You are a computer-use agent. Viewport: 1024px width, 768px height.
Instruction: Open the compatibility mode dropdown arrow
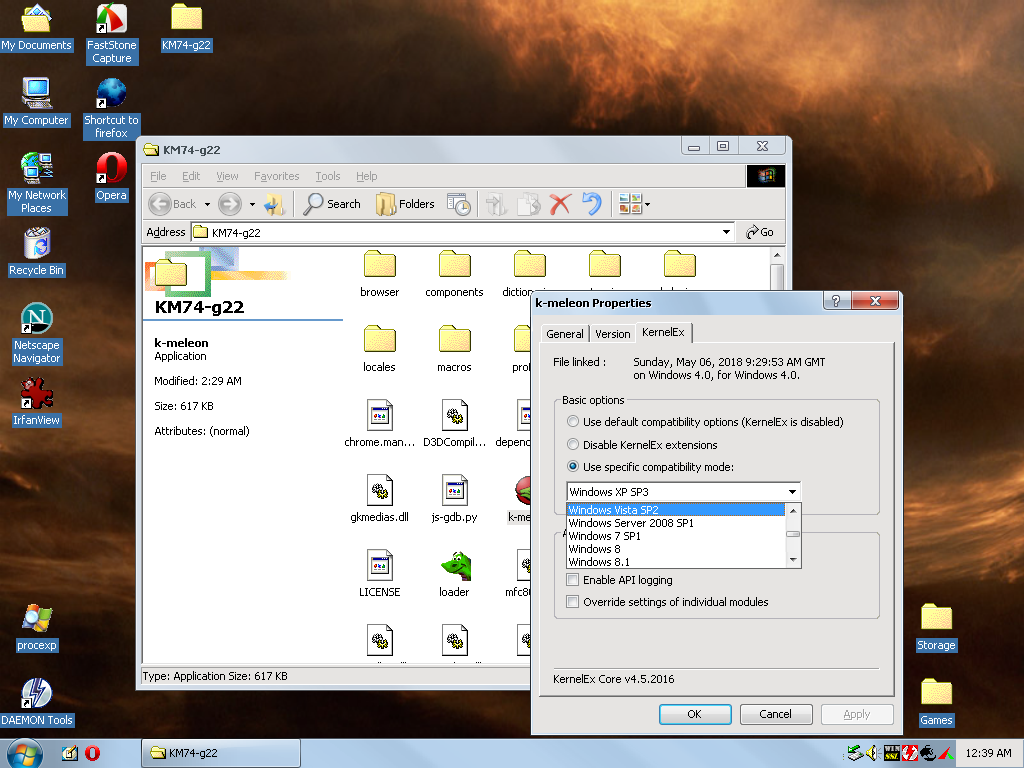(793, 491)
